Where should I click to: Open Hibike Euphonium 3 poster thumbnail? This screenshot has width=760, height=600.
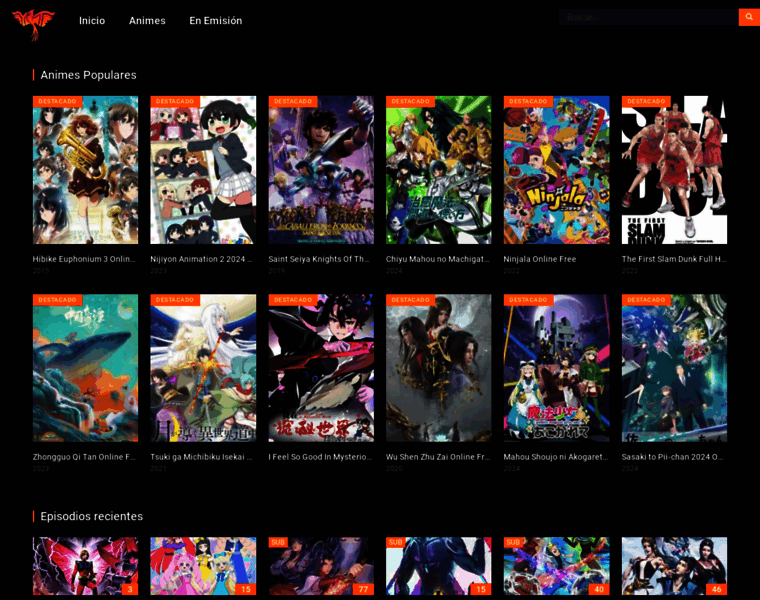pos(85,170)
